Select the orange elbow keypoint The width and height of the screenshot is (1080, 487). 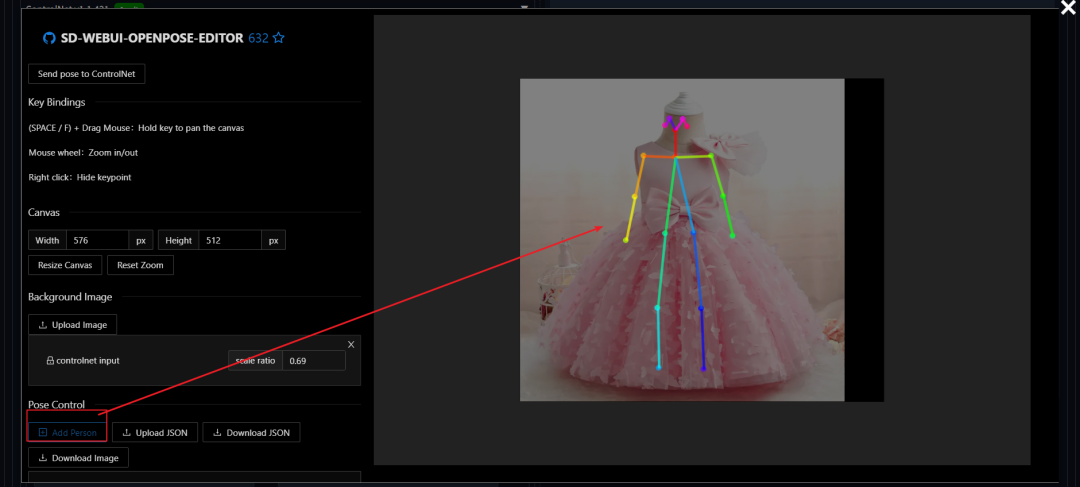coord(634,197)
